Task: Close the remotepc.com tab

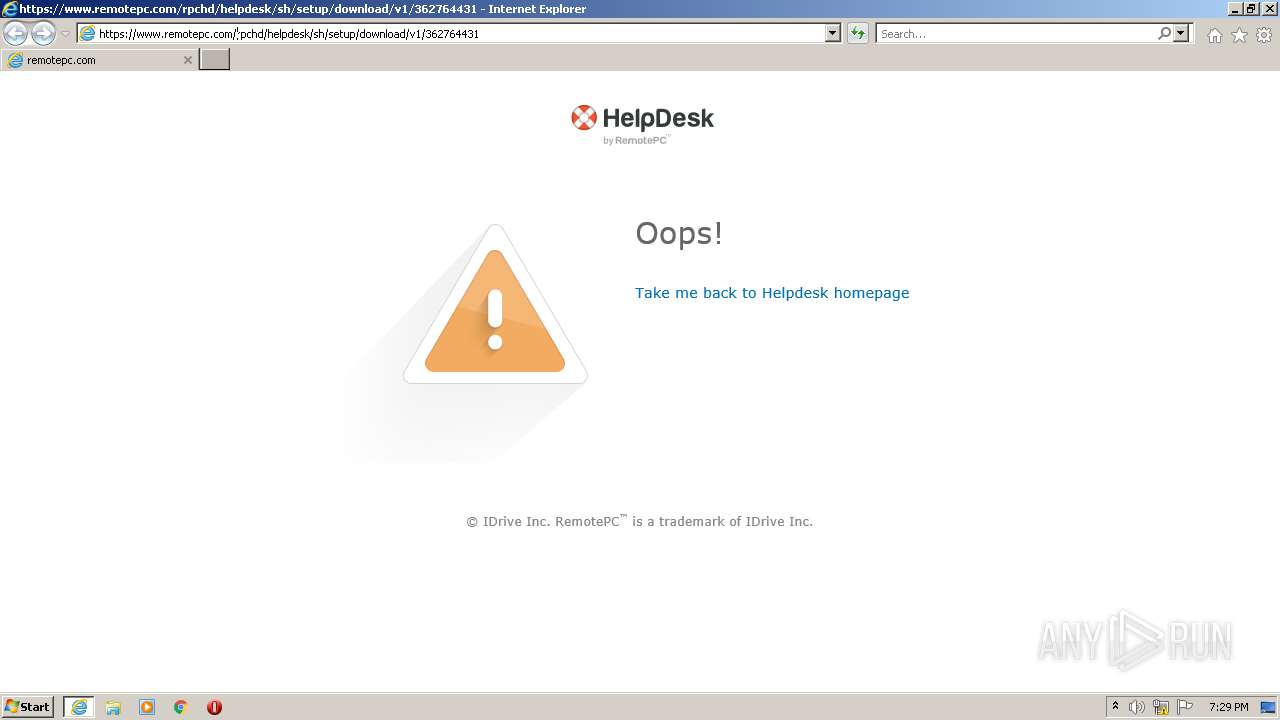Action: [187, 60]
